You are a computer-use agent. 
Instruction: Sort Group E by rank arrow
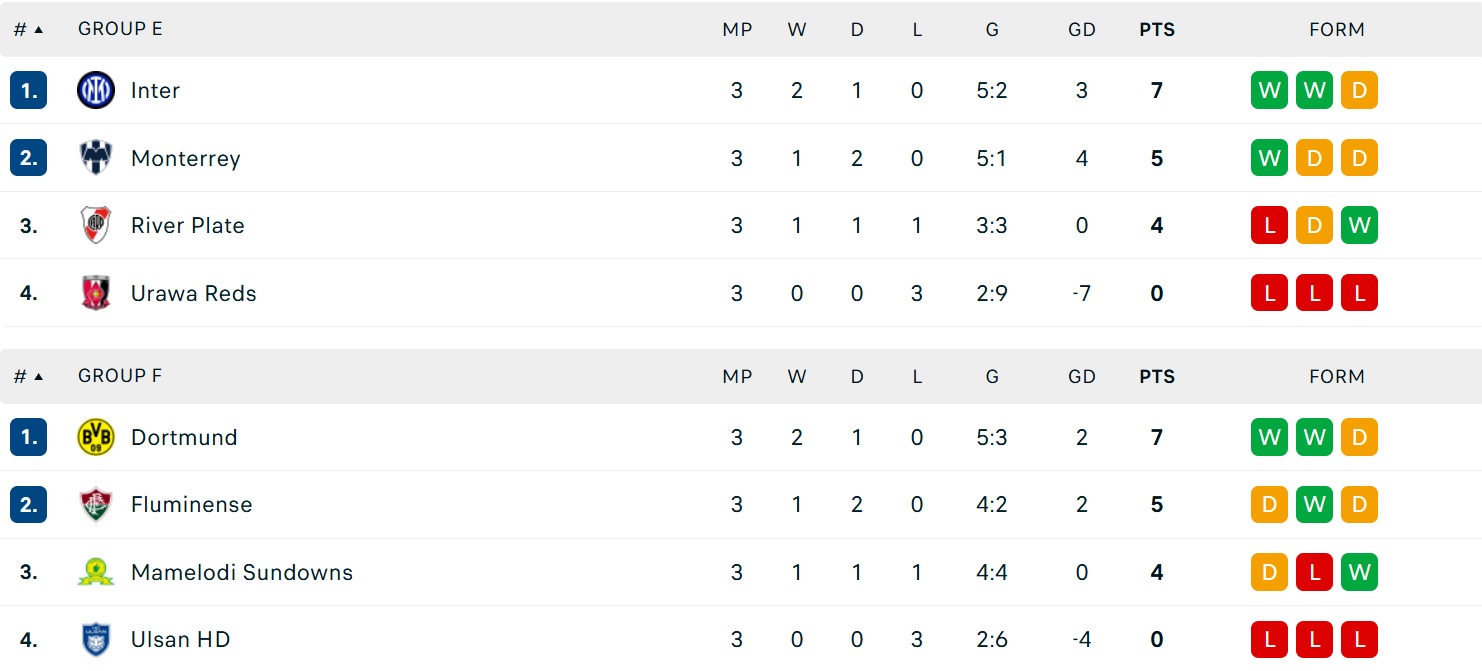tap(39, 29)
